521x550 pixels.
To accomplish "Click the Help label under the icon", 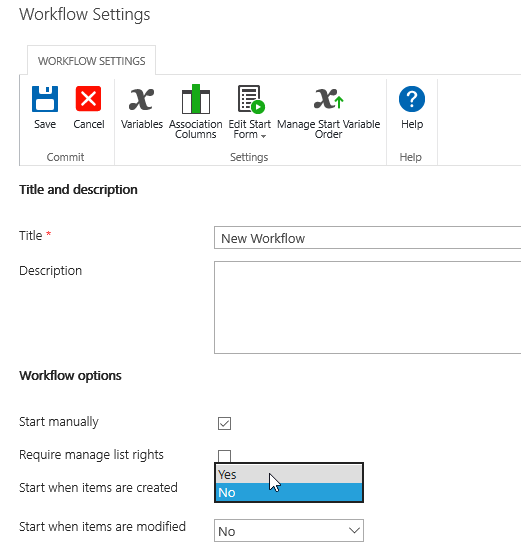I will point(412,124).
